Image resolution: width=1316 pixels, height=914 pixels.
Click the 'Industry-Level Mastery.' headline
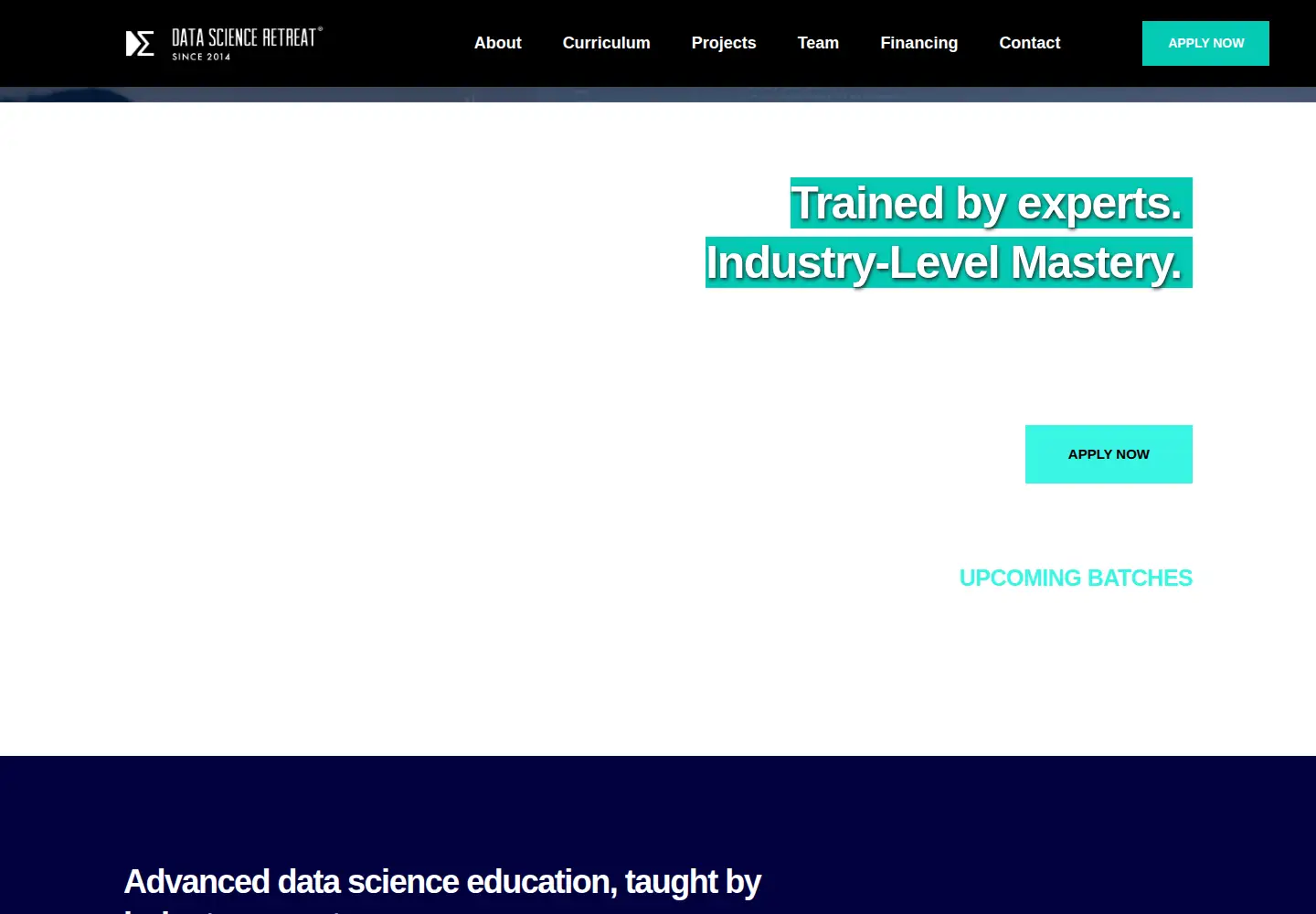pyautogui.click(x=949, y=262)
